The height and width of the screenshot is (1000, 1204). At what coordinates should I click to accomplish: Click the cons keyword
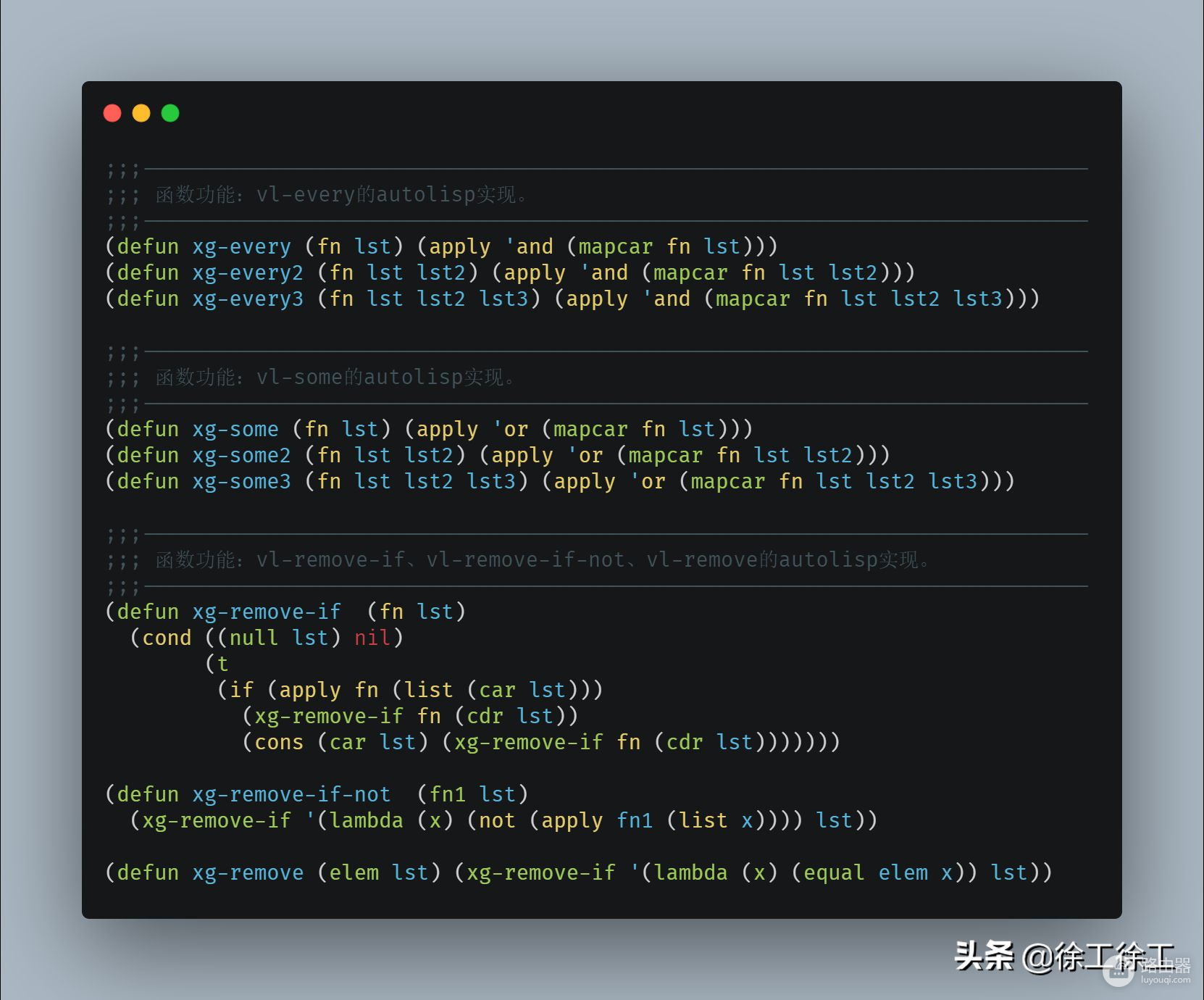coord(279,743)
